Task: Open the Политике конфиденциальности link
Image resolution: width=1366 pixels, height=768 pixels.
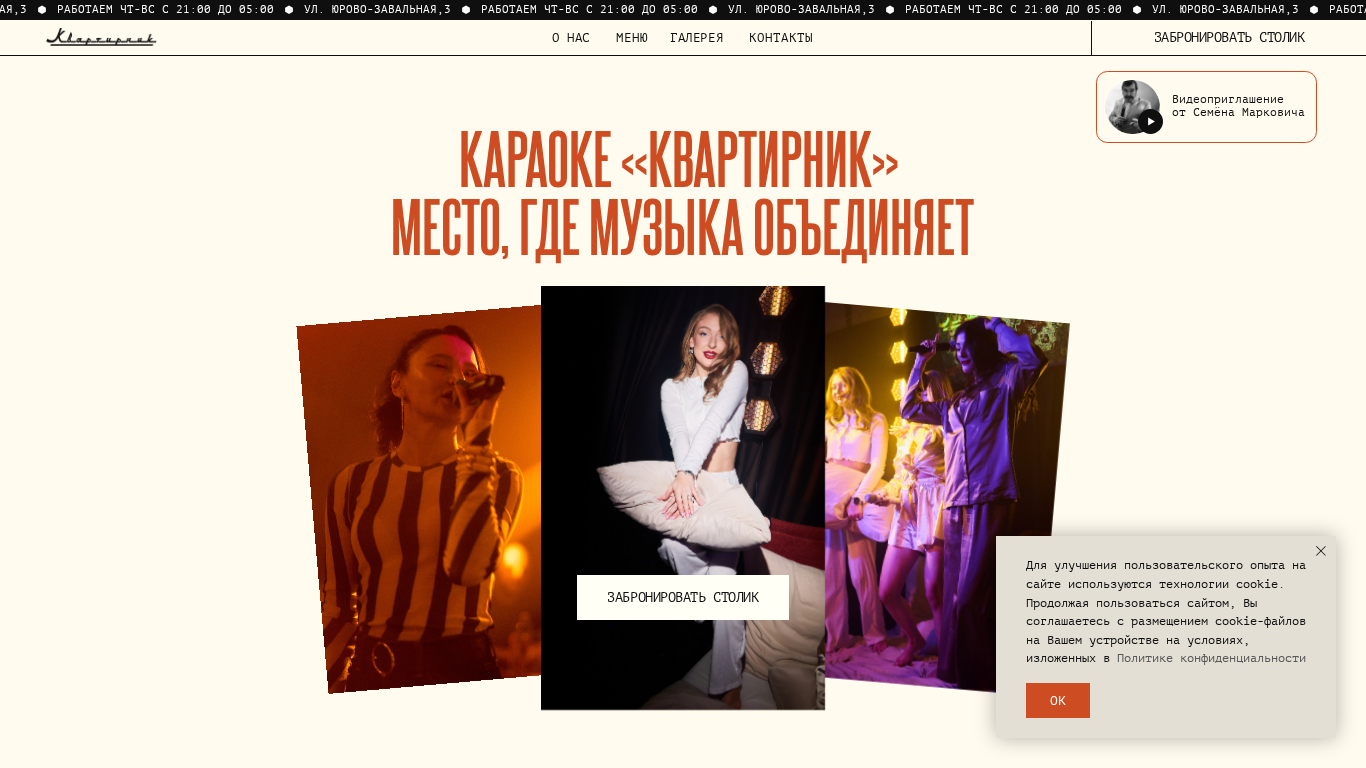Action: pyautogui.click(x=1211, y=658)
